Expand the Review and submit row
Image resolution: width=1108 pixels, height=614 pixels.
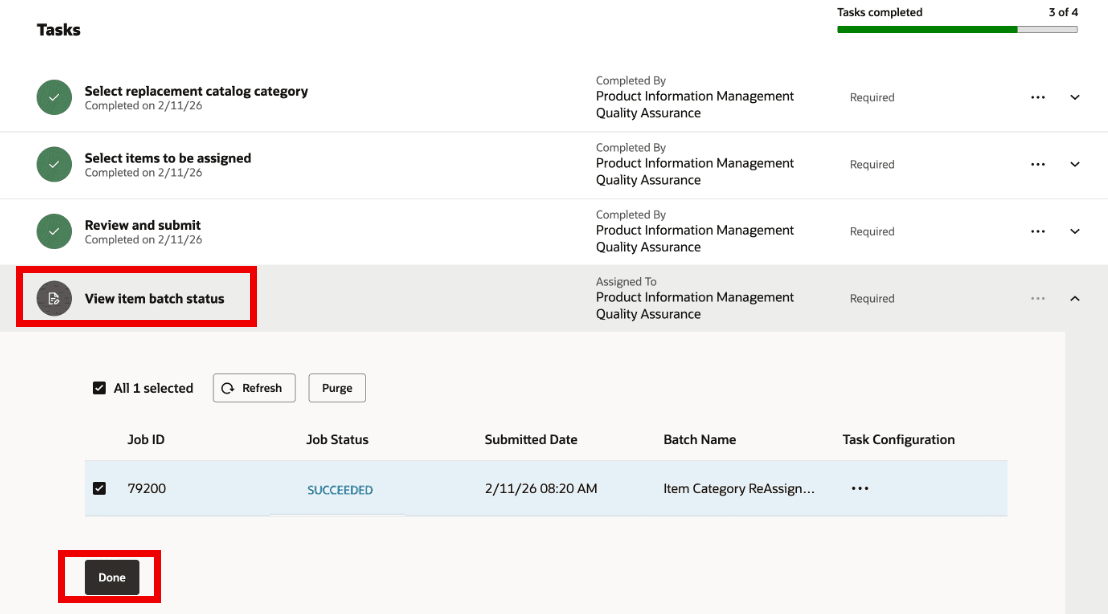(x=1075, y=231)
